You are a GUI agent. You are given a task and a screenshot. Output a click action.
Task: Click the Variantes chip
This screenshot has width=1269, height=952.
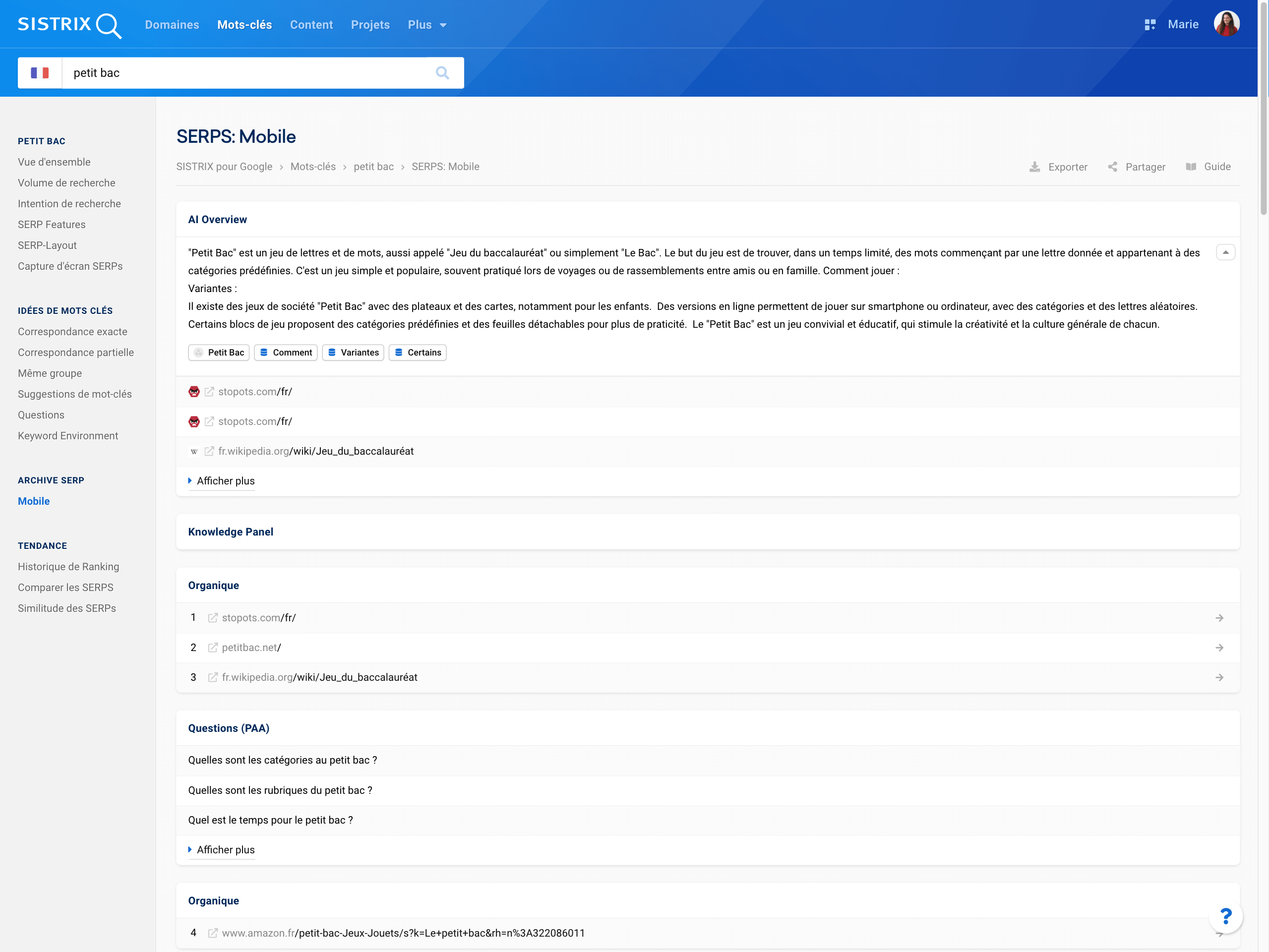click(353, 353)
